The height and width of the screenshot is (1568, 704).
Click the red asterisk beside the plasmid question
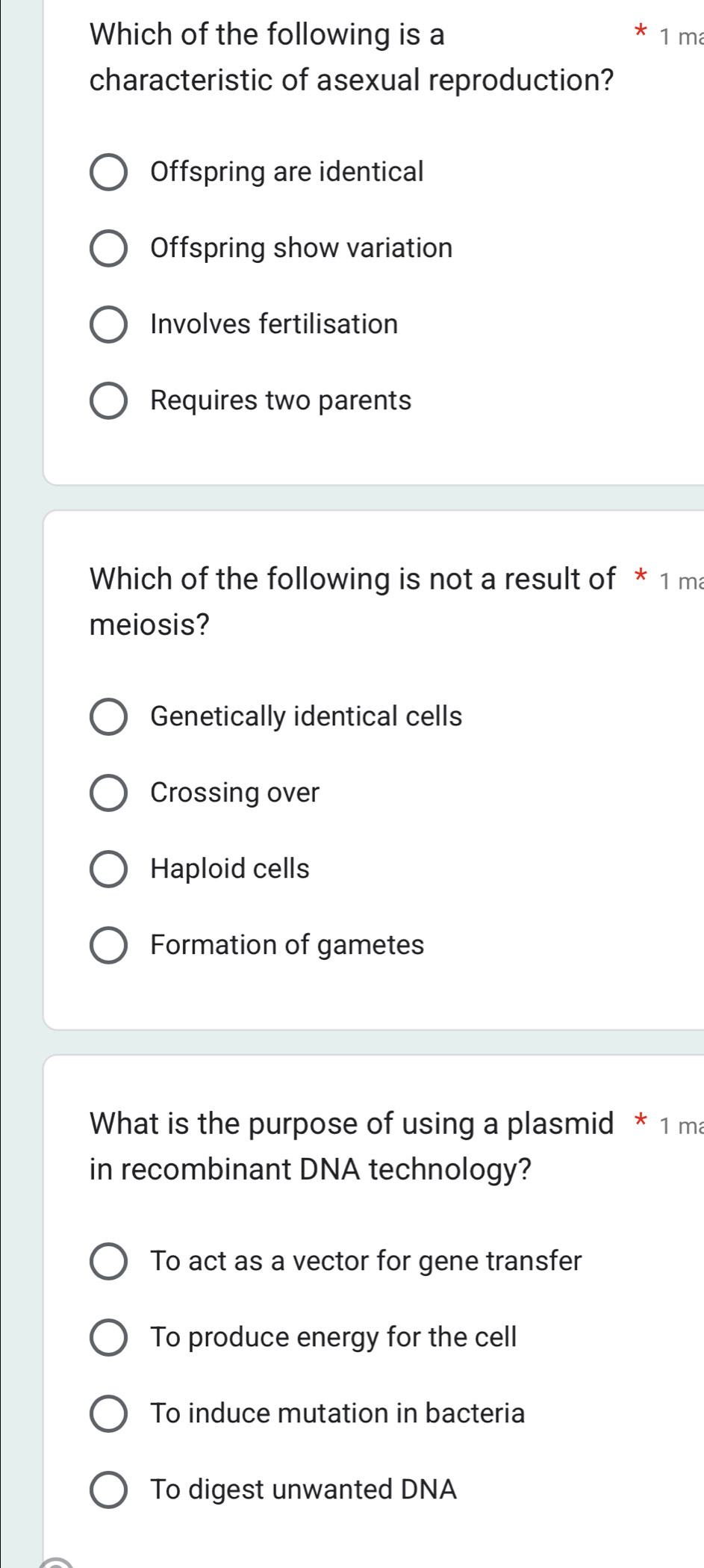tap(641, 1118)
